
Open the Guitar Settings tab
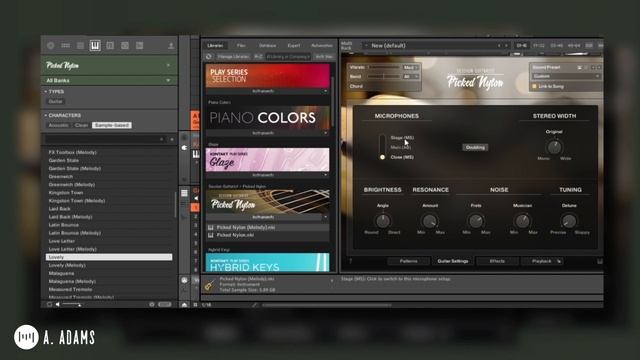tap(453, 261)
